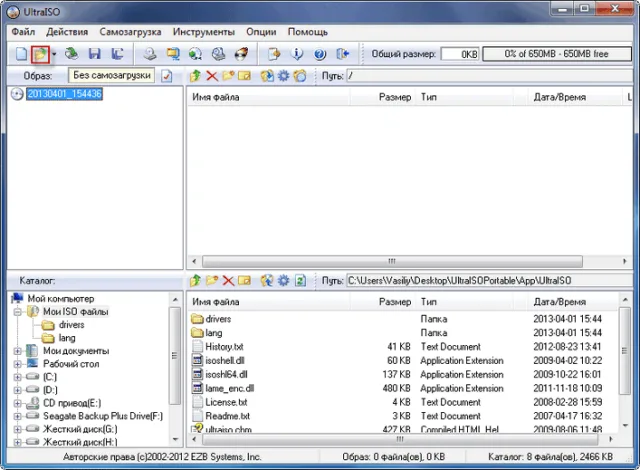Image resolution: width=640 pixels, height=470 pixels.
Task: Click the 650MB capacity progress bar
Action: click(x=557, y=54)
